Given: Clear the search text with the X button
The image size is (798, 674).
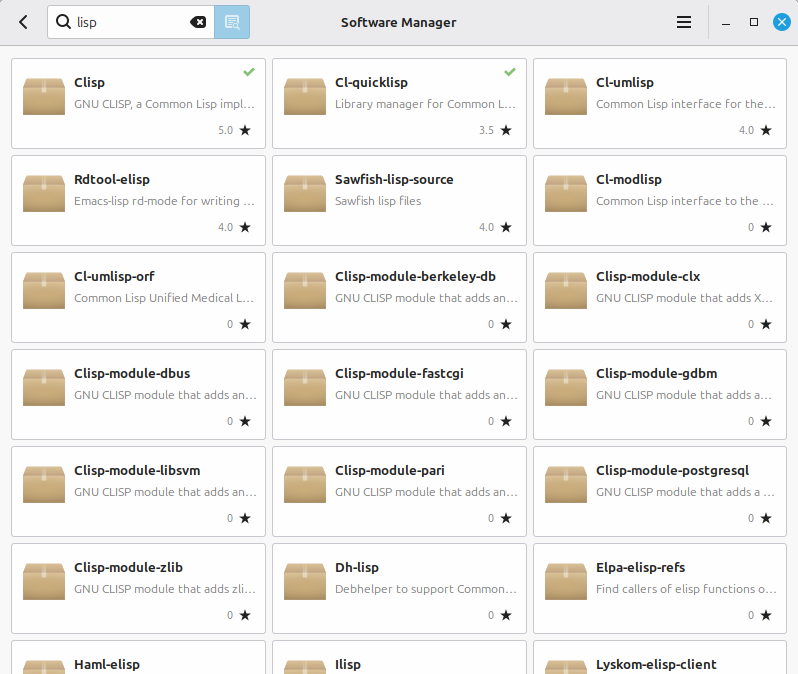Looking at the screenshot, I should tap(198, 22).
